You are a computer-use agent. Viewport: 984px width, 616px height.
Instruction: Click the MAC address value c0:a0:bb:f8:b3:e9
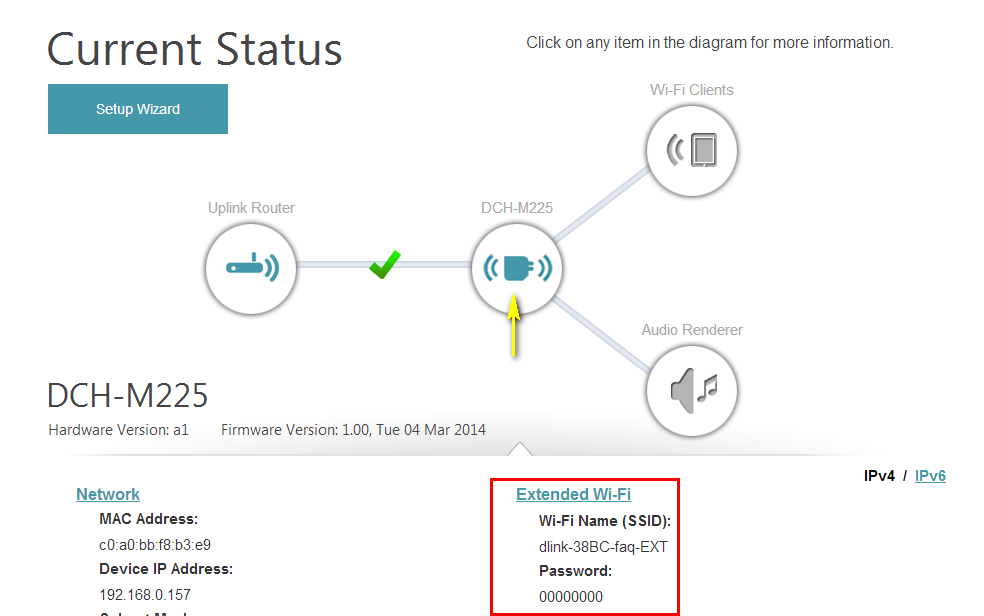[155, 545]
